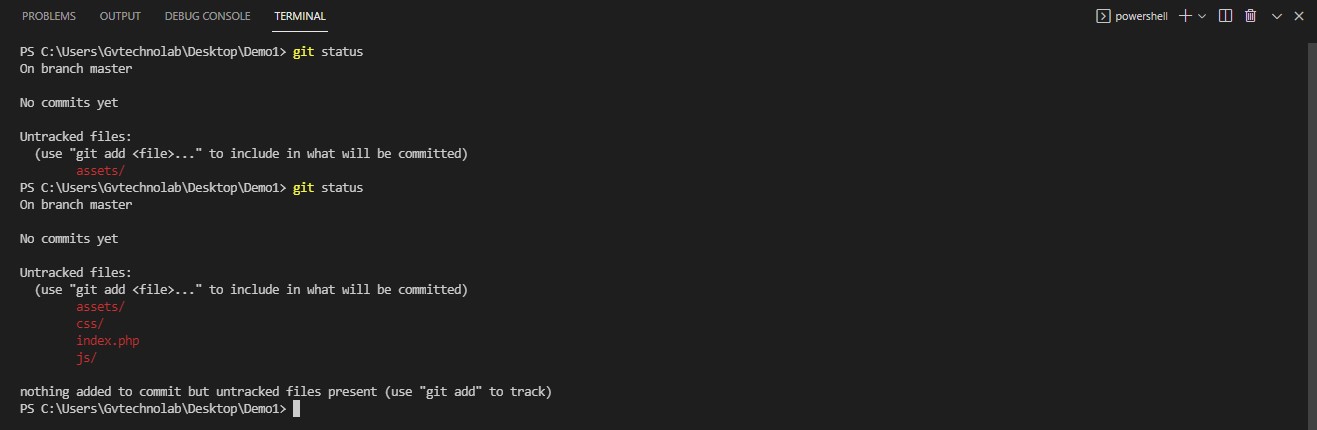Click the second git status command text
The height and width of the screenshot is (430, 1317).
[328, 187]
